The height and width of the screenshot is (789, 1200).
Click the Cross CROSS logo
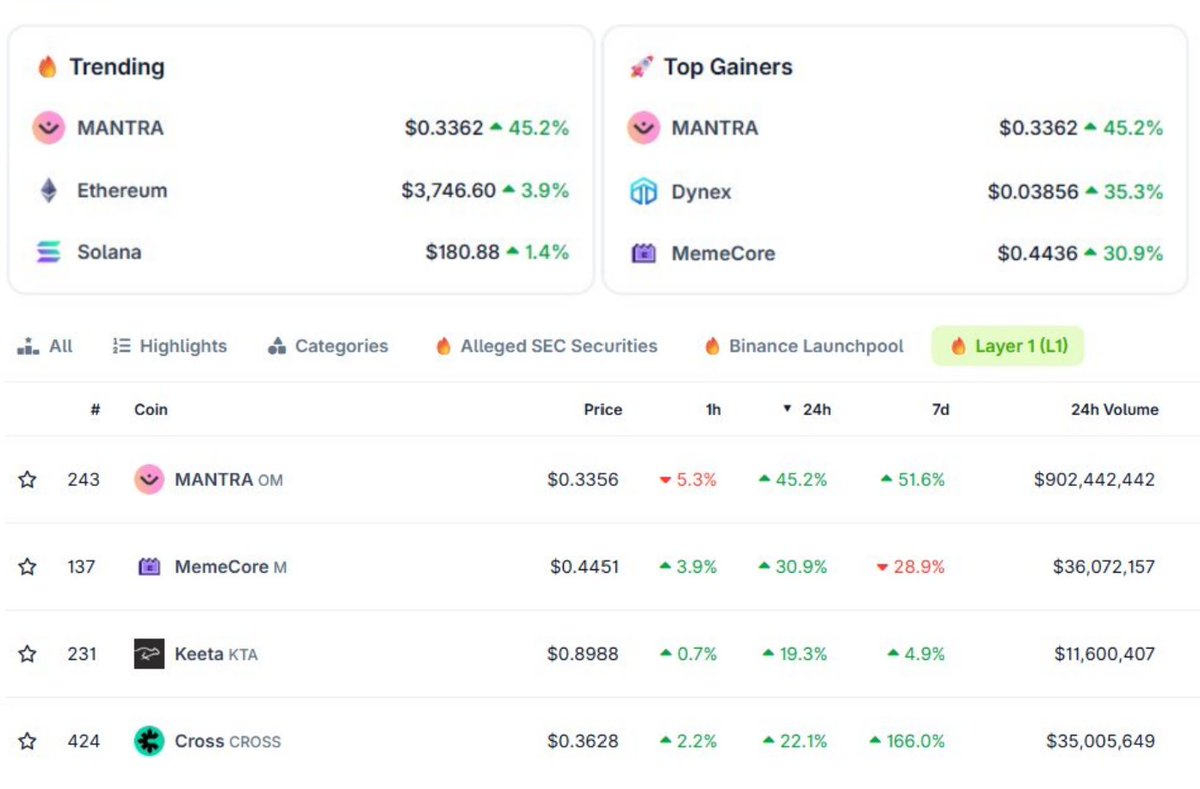(x=149, y=741)
